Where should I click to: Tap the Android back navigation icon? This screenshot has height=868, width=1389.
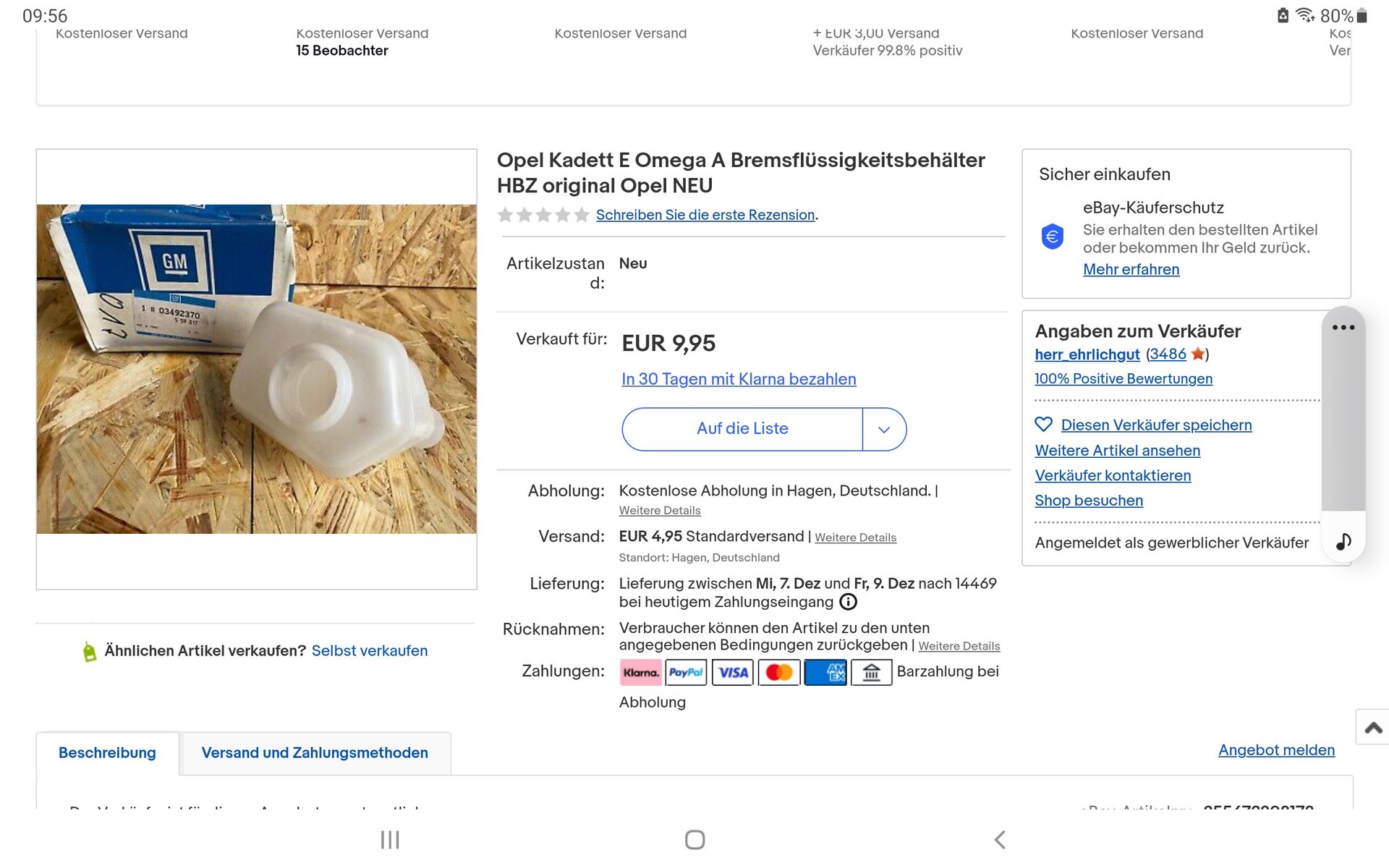[x=1000, y=840]
